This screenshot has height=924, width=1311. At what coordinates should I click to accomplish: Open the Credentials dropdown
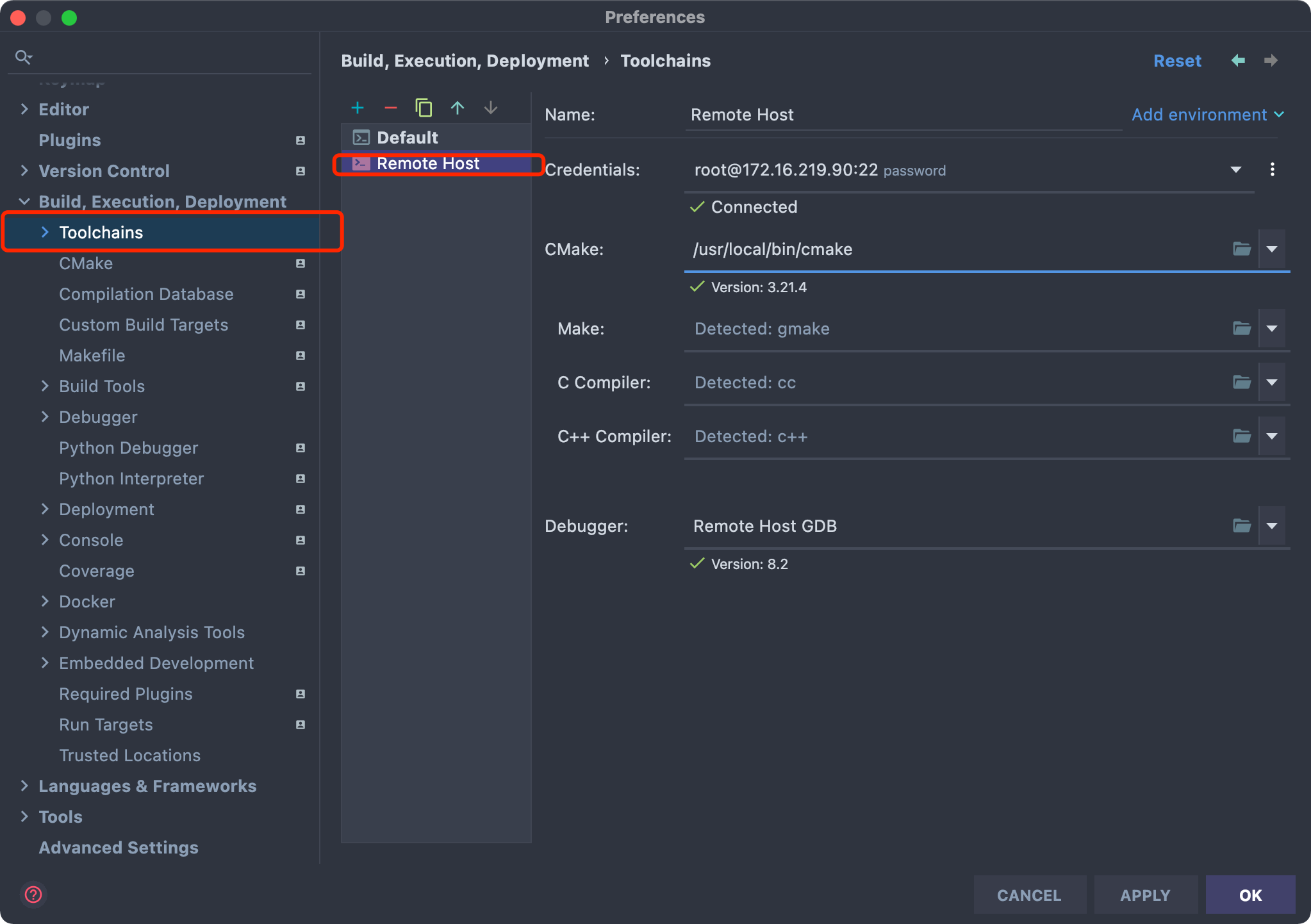click(x=1236, y=170)
